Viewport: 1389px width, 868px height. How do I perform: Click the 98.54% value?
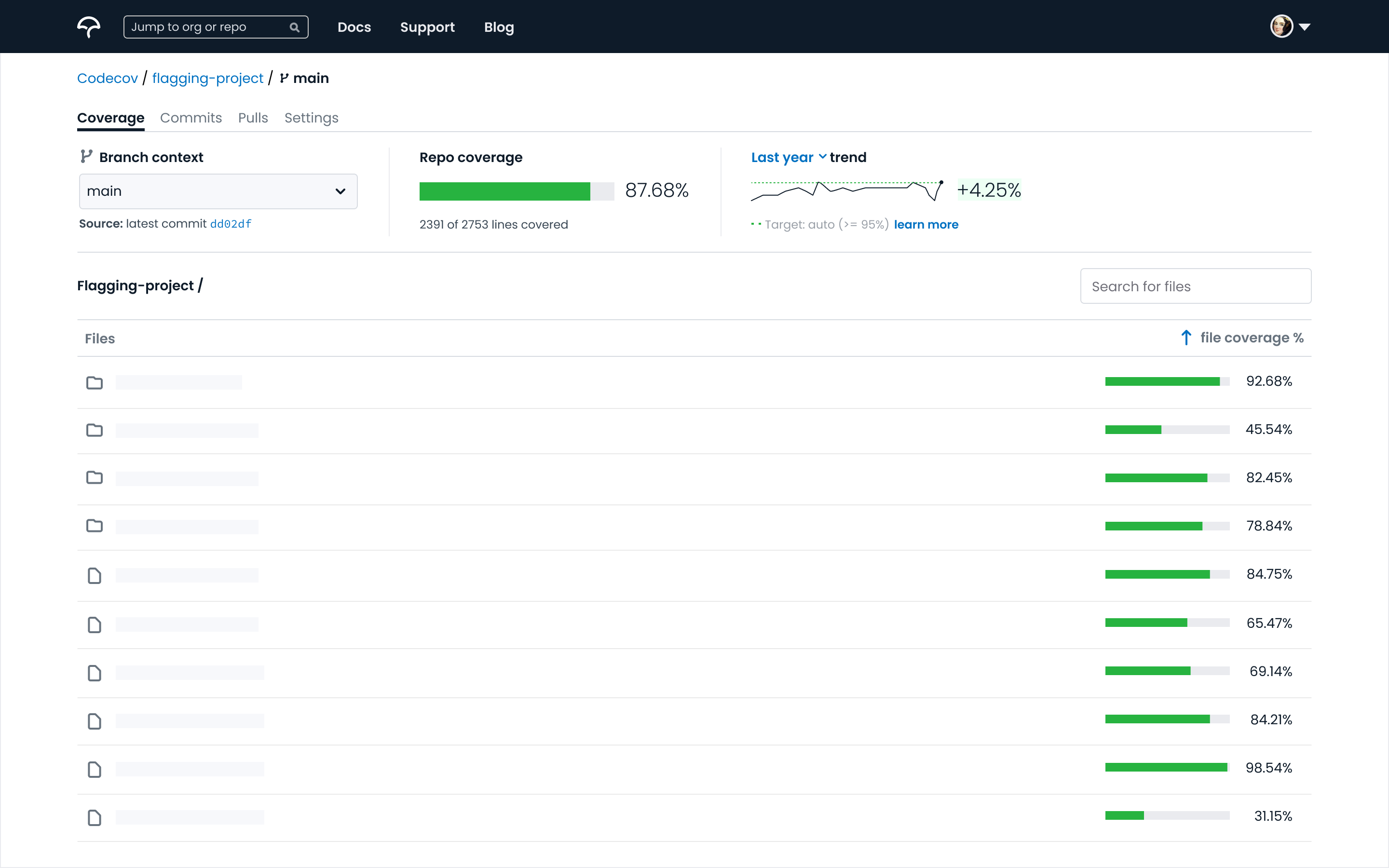[x=1268, y=768]
